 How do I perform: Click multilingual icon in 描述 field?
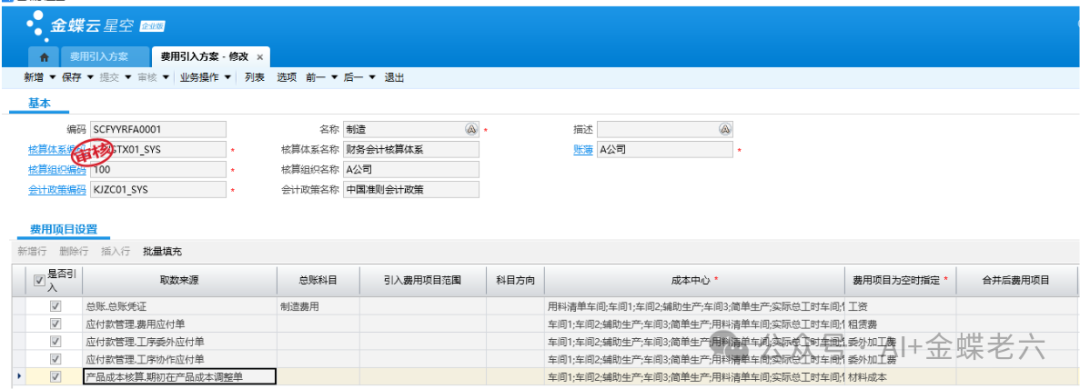pyautogui.click(x=725, y=129)
